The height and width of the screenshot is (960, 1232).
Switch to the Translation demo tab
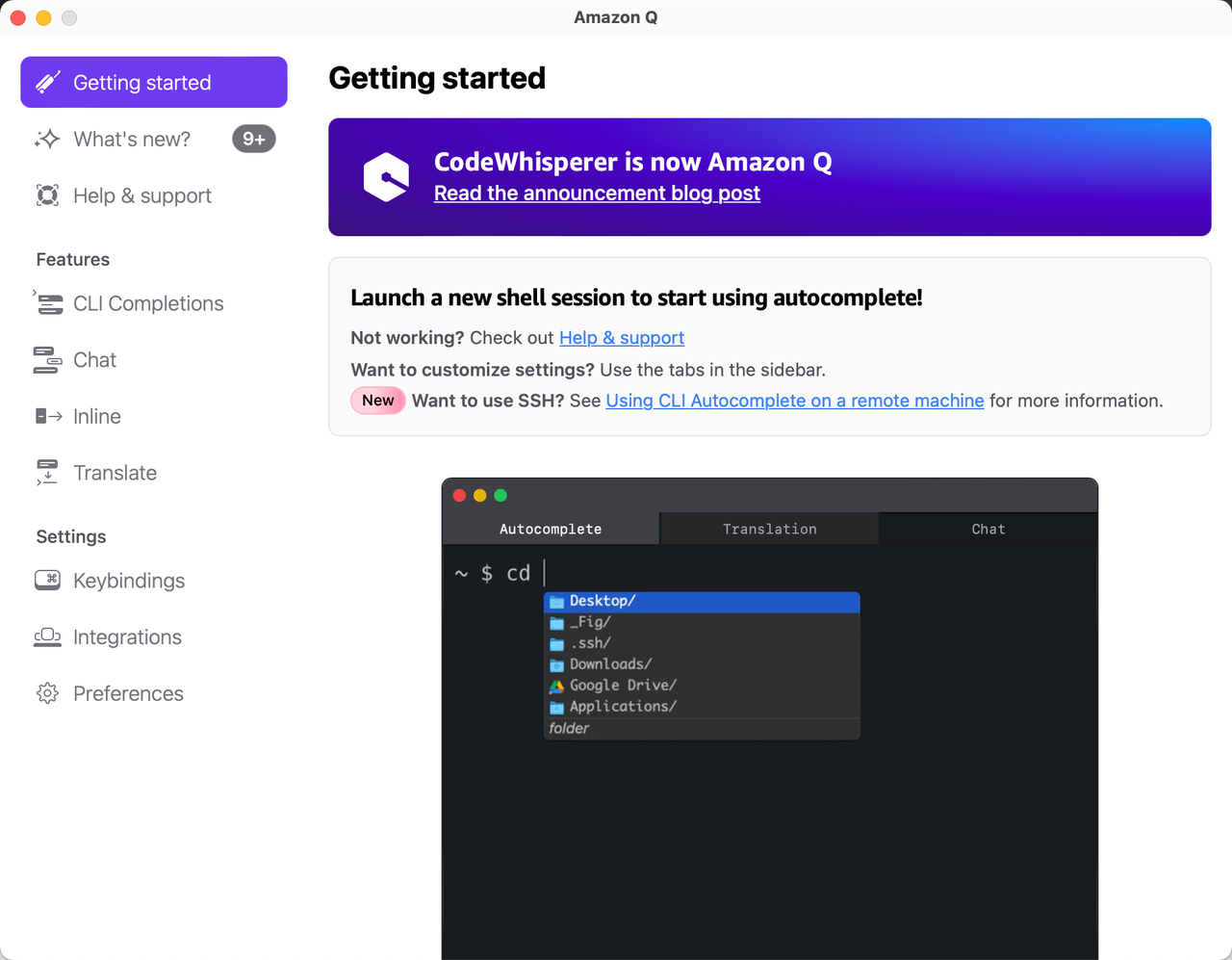(x=770, y=529)
